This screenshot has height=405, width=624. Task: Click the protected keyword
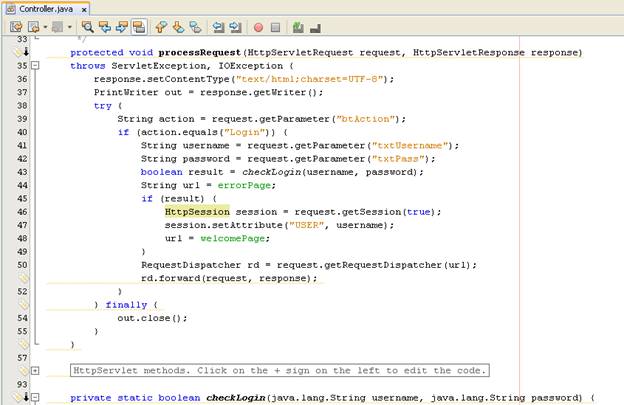(97, 53)
